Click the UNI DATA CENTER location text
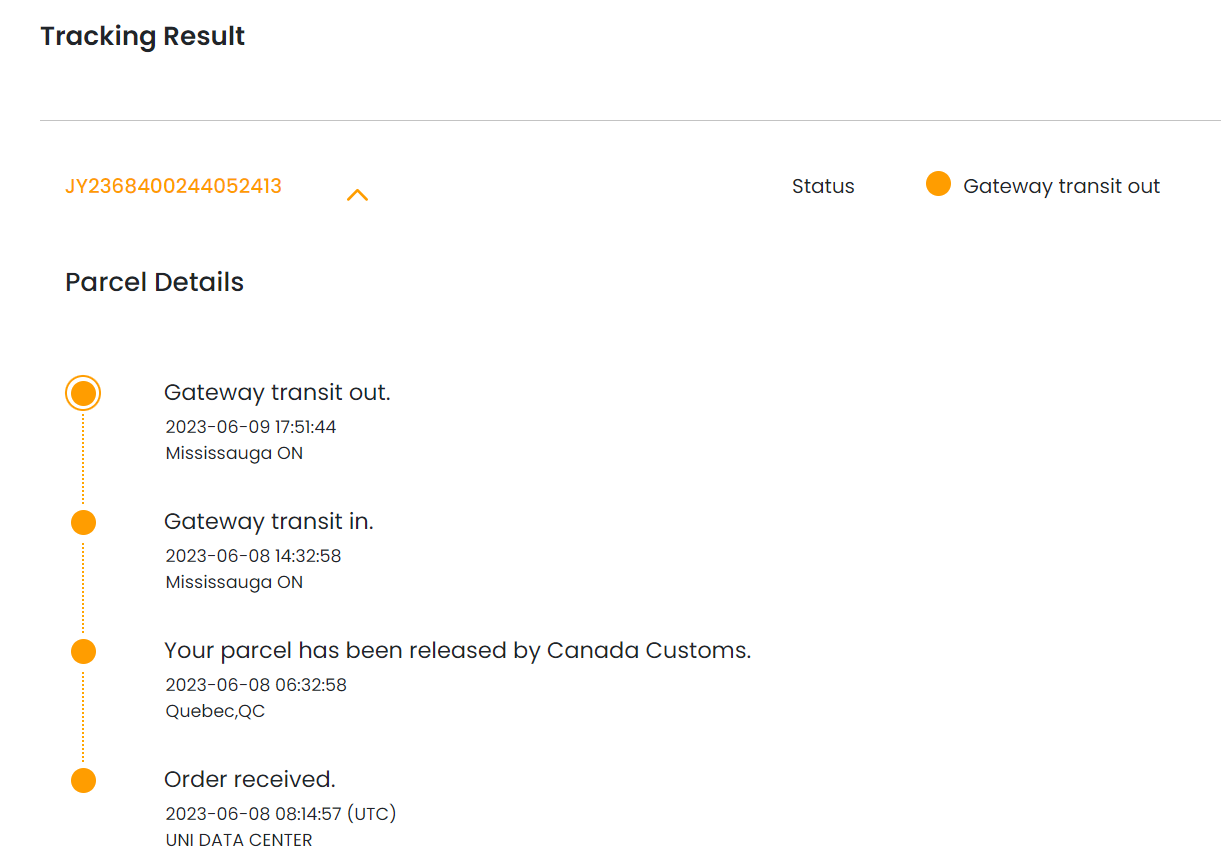1221x854 pixels. coord(238,840)
